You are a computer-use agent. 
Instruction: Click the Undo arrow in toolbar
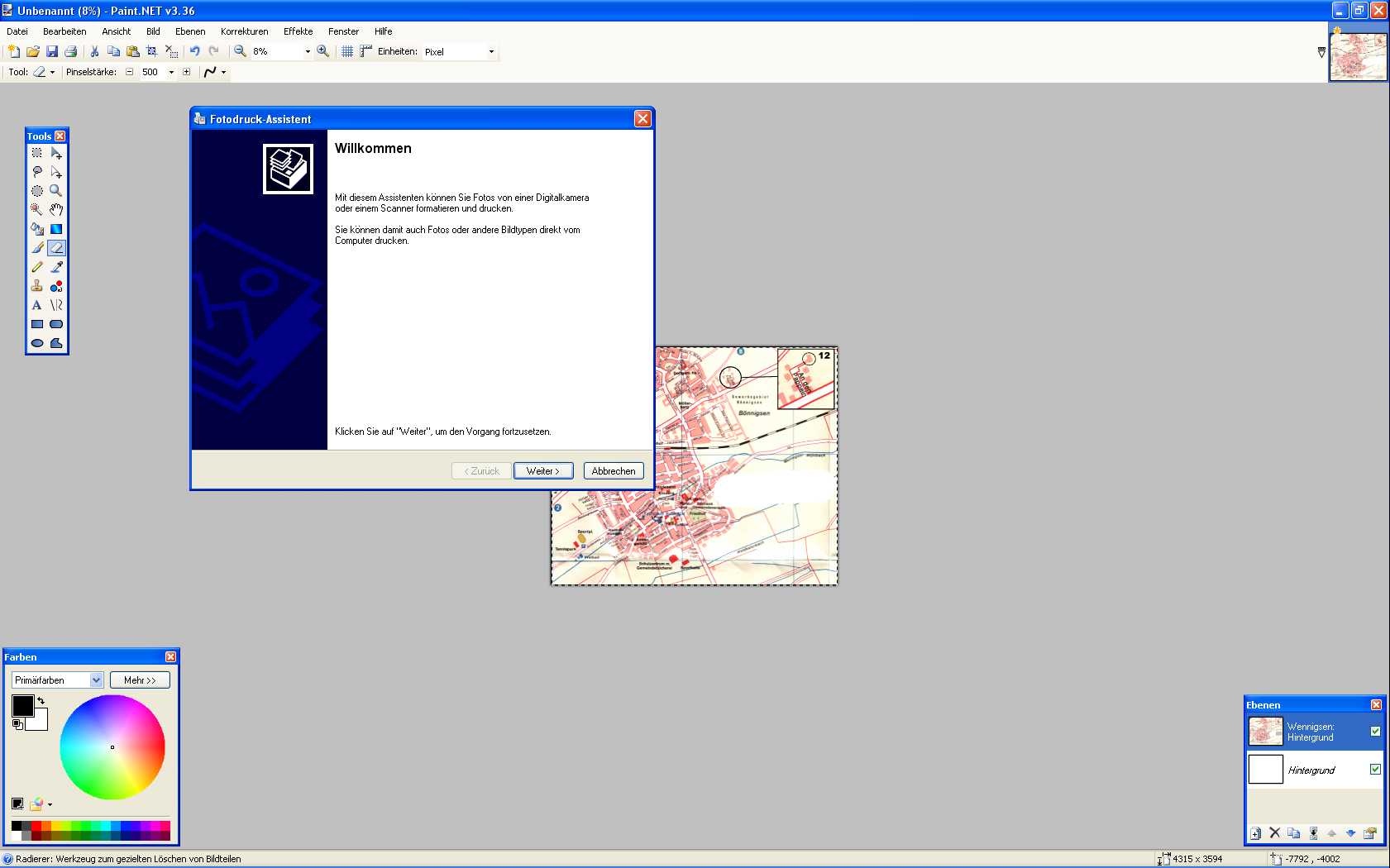click(x=195, y=51)
